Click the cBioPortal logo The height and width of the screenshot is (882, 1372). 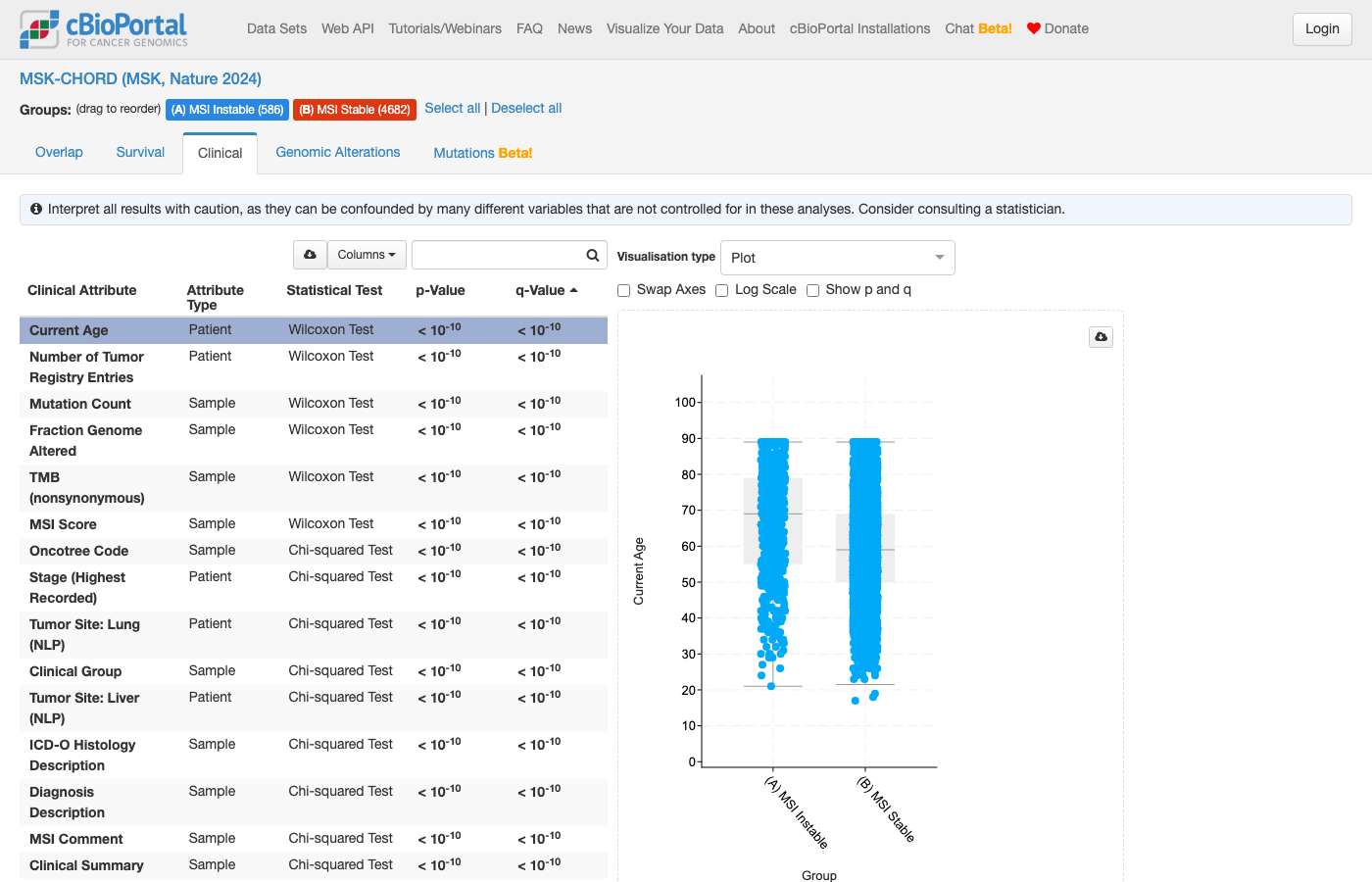click(103, 29)
